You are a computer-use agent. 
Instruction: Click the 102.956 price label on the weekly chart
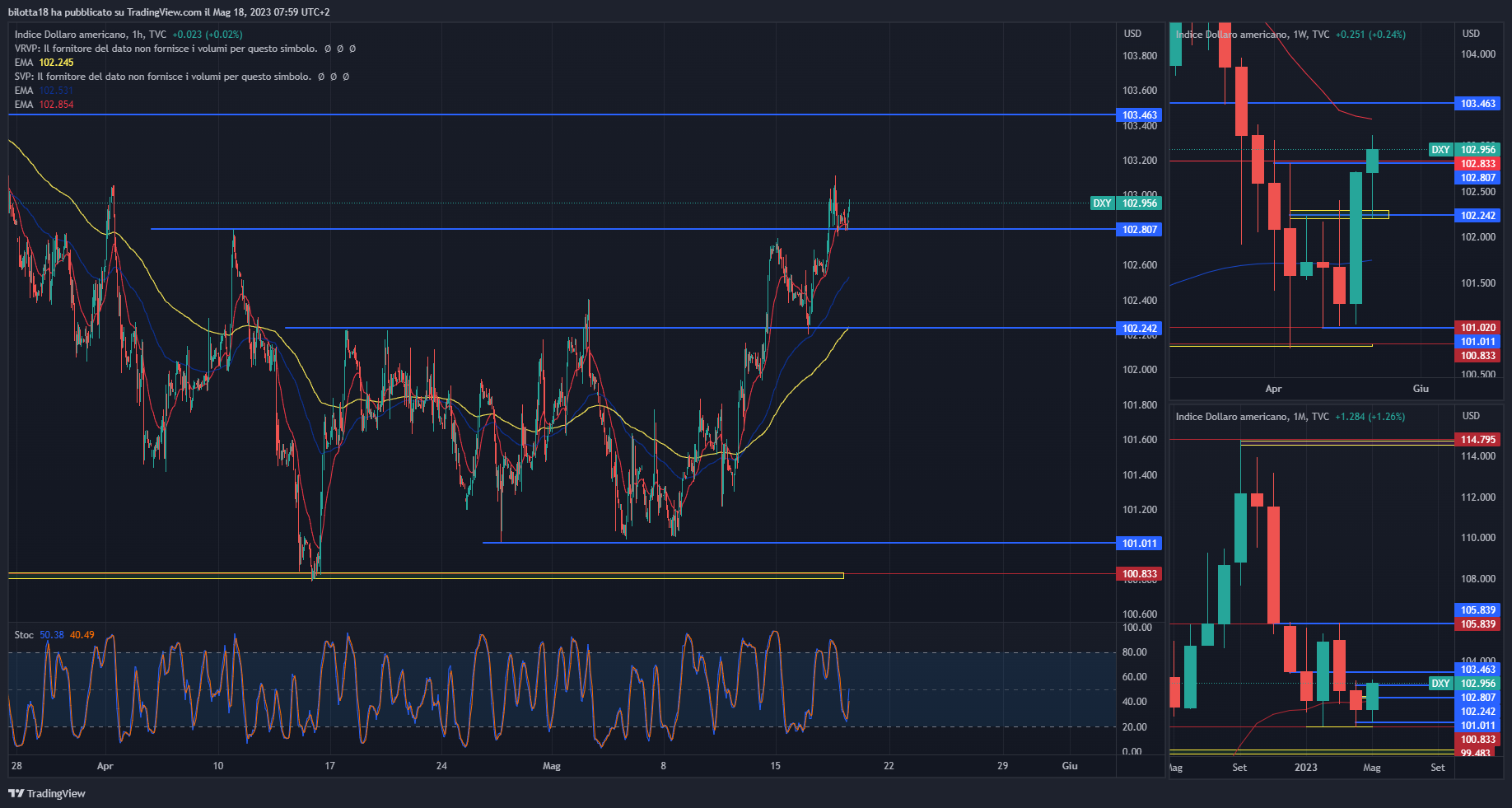(1478, 150)
